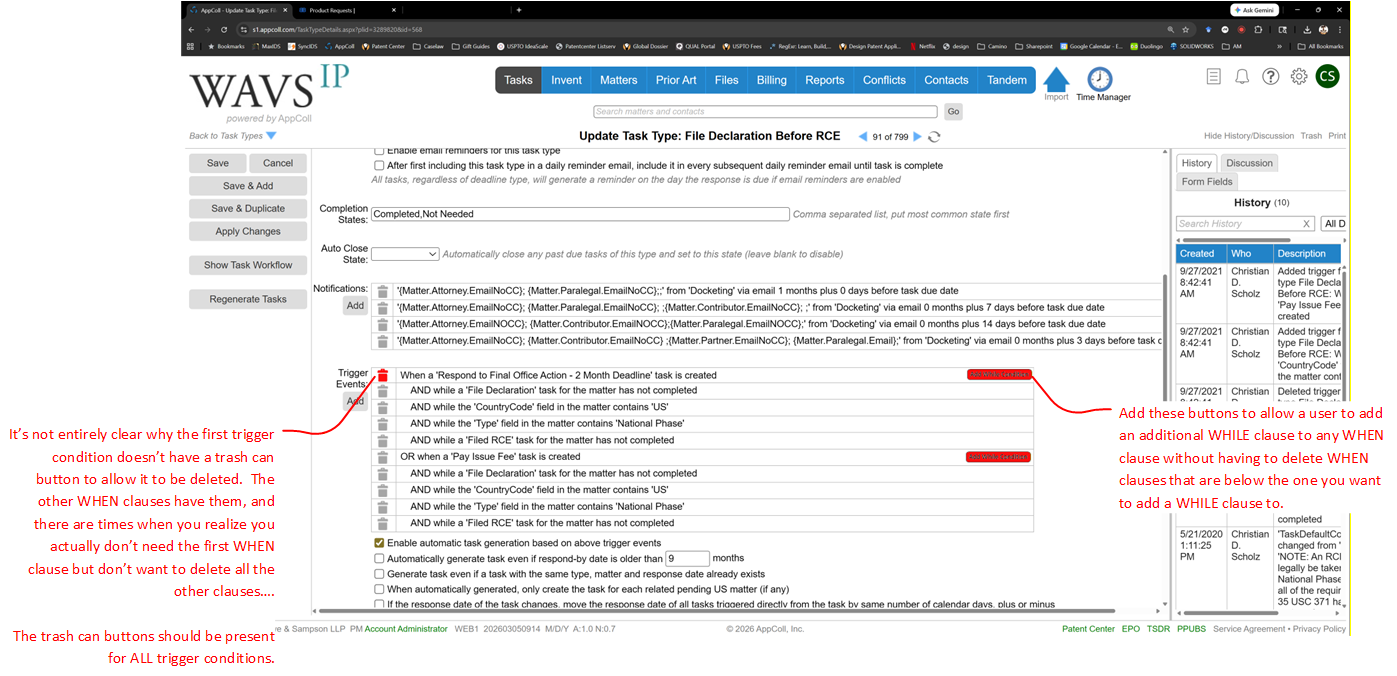Open the history filter dropdown beside search
Screen dimensions: 1397x676
coord(1334,224)
